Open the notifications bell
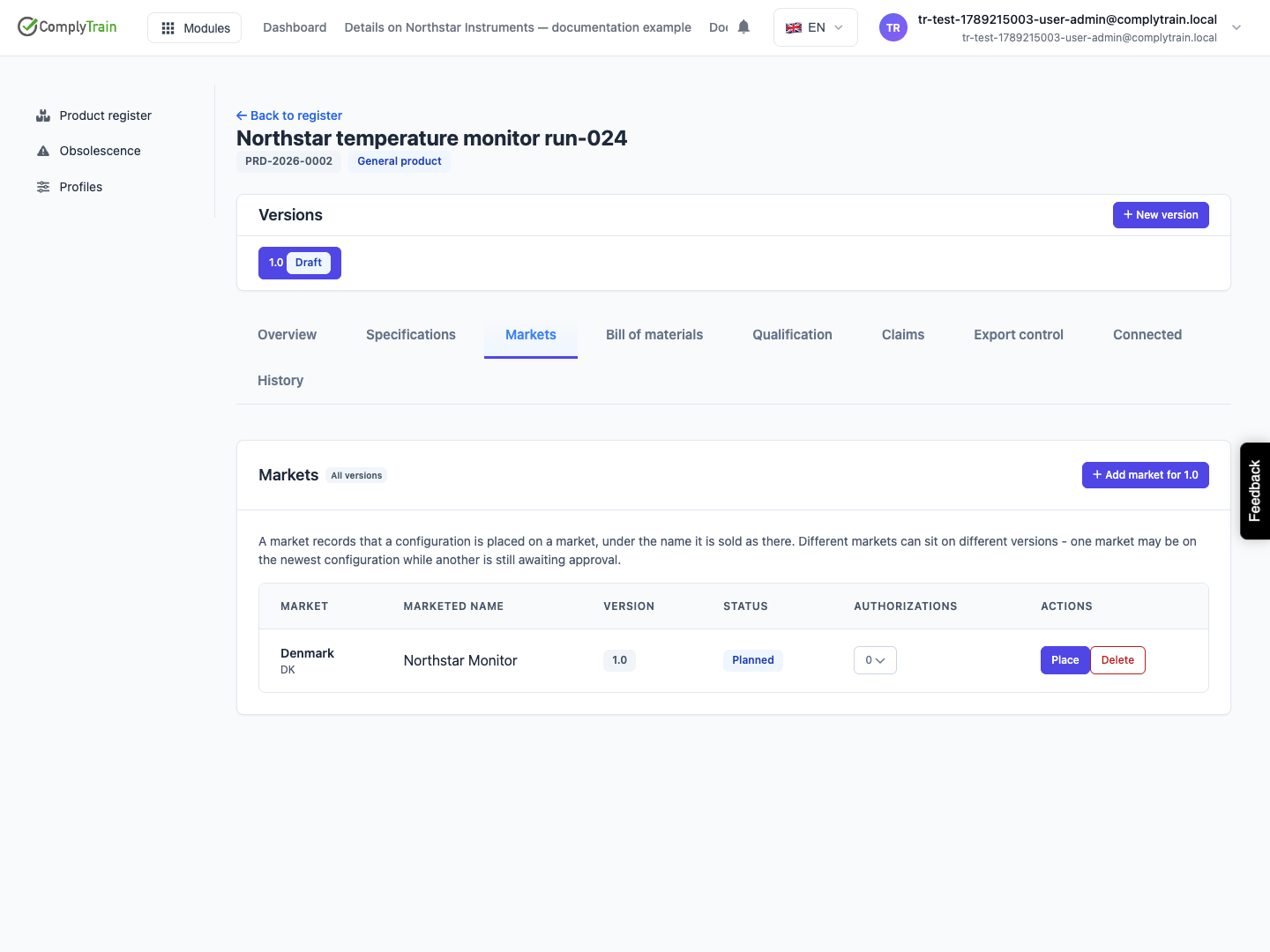Viewport: 1270px width, 952px height. [x=743, y=27]
